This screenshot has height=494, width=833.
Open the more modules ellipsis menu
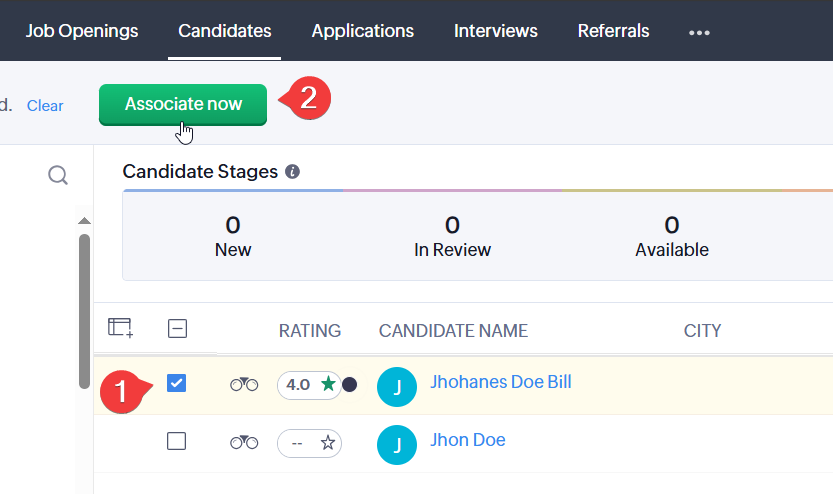tap(699, 32)
